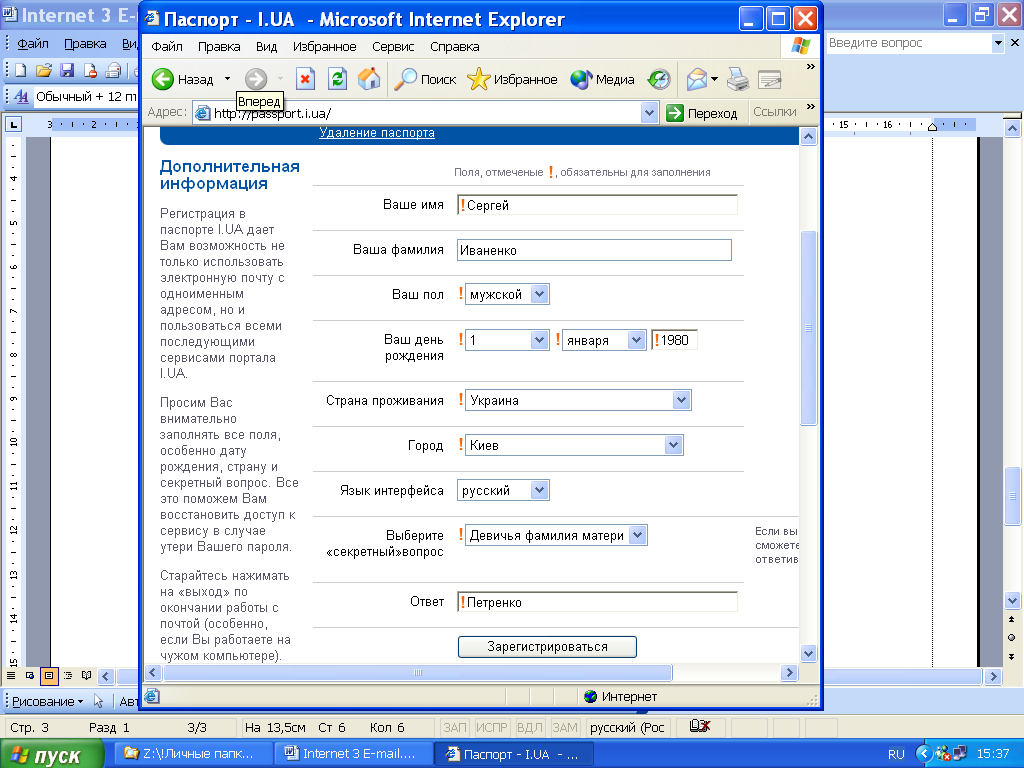Switch Word to Outline view icon
Screen dimensions: 1024x768
68,675
